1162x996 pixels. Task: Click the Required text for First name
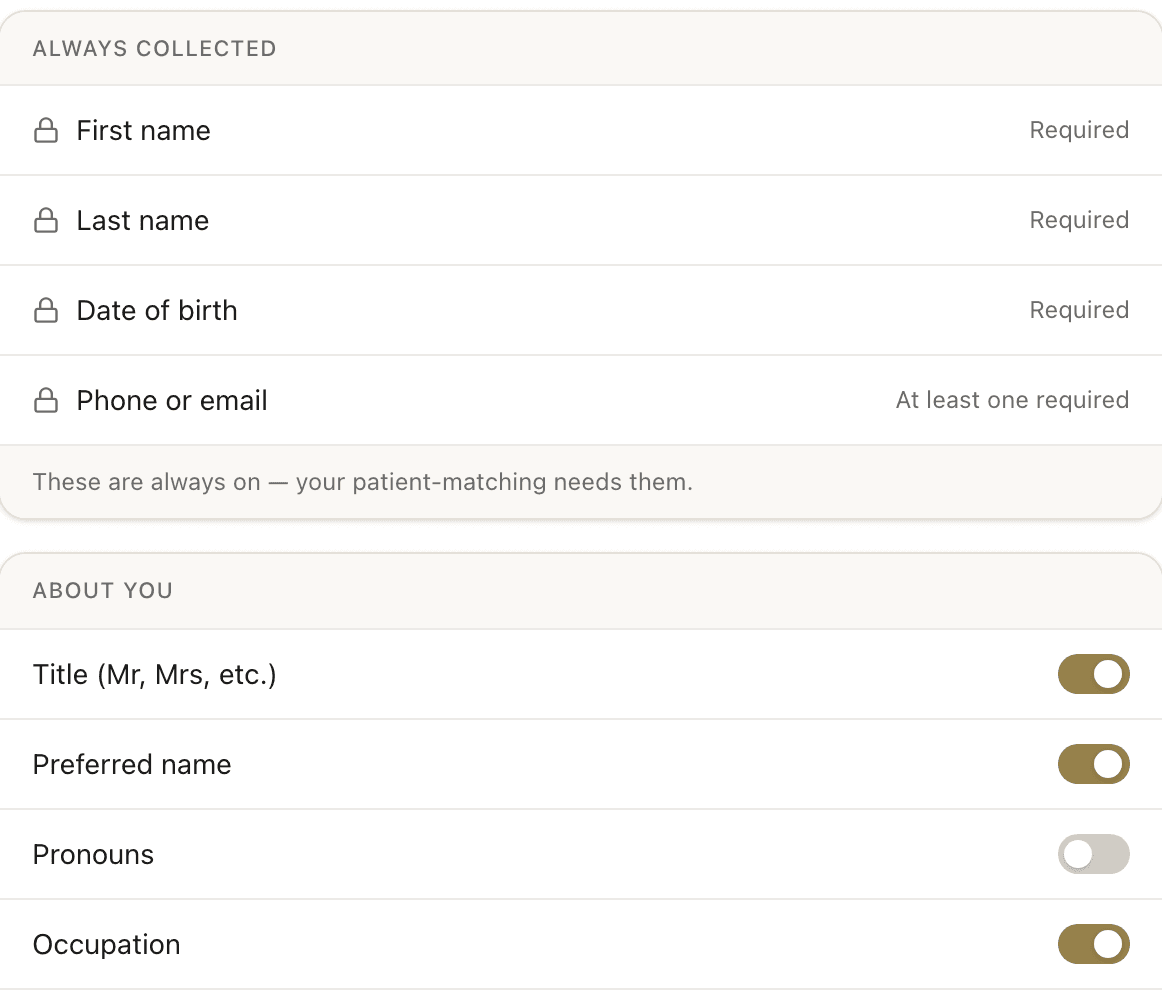pyautogui.click(x=1079, y=130)
